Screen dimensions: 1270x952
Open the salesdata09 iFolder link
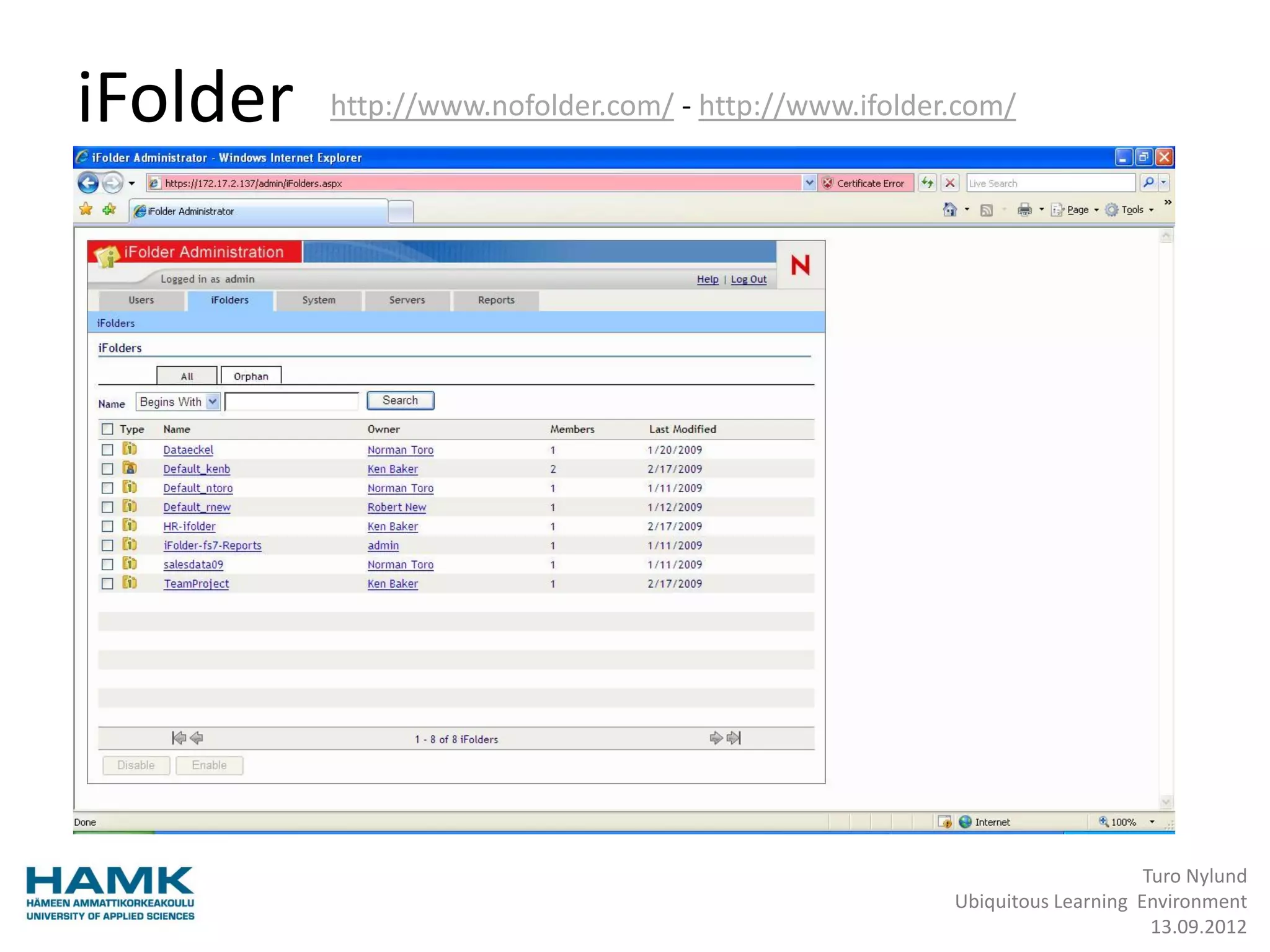(193, 565)
